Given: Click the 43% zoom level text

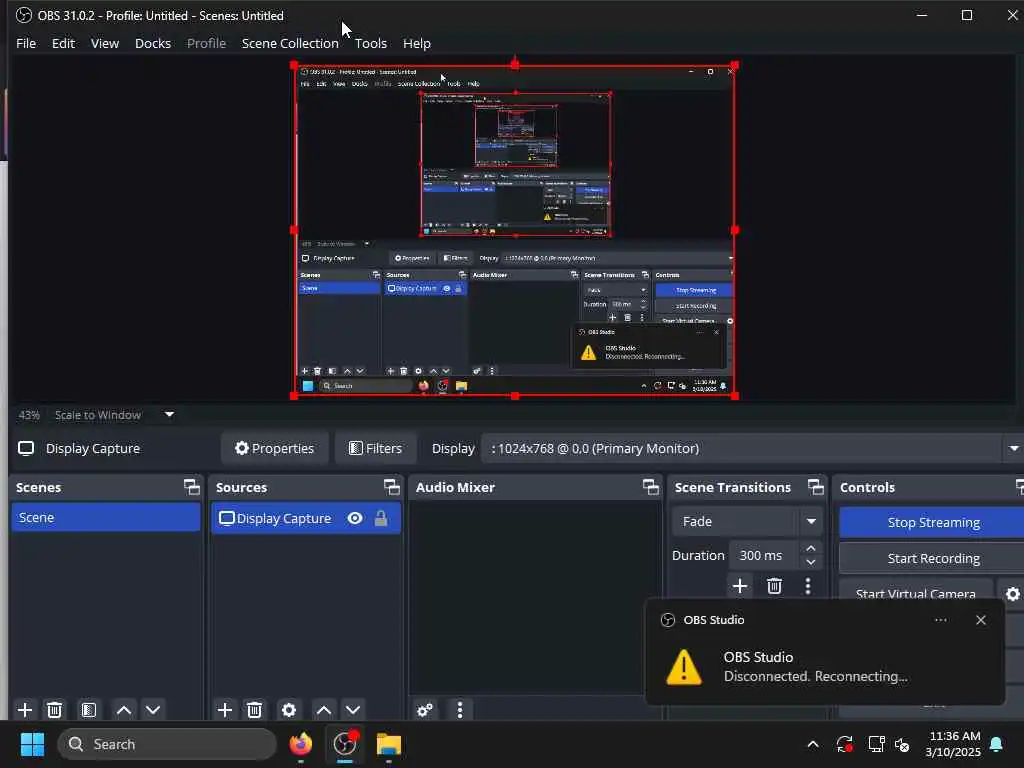Looking at the screenshot, I should 29,415.
